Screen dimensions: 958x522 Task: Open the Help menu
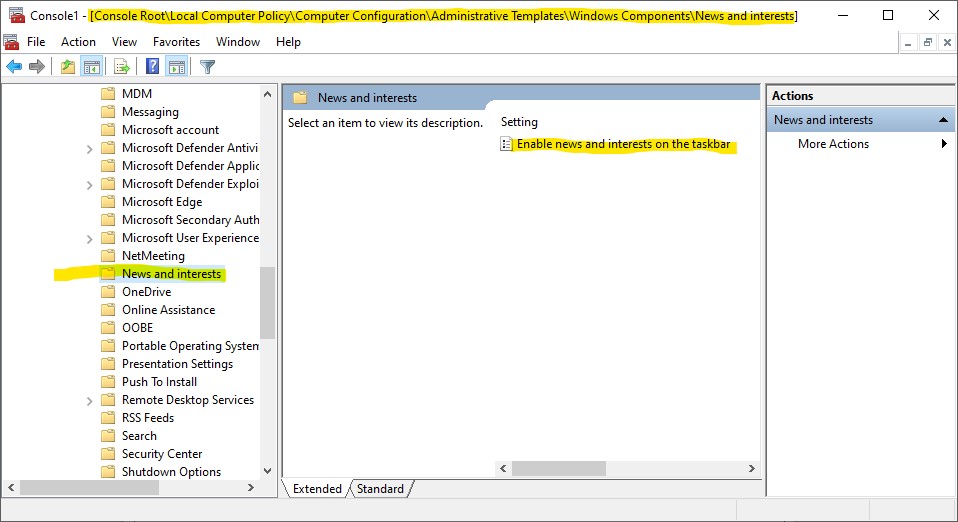point(288,42)
